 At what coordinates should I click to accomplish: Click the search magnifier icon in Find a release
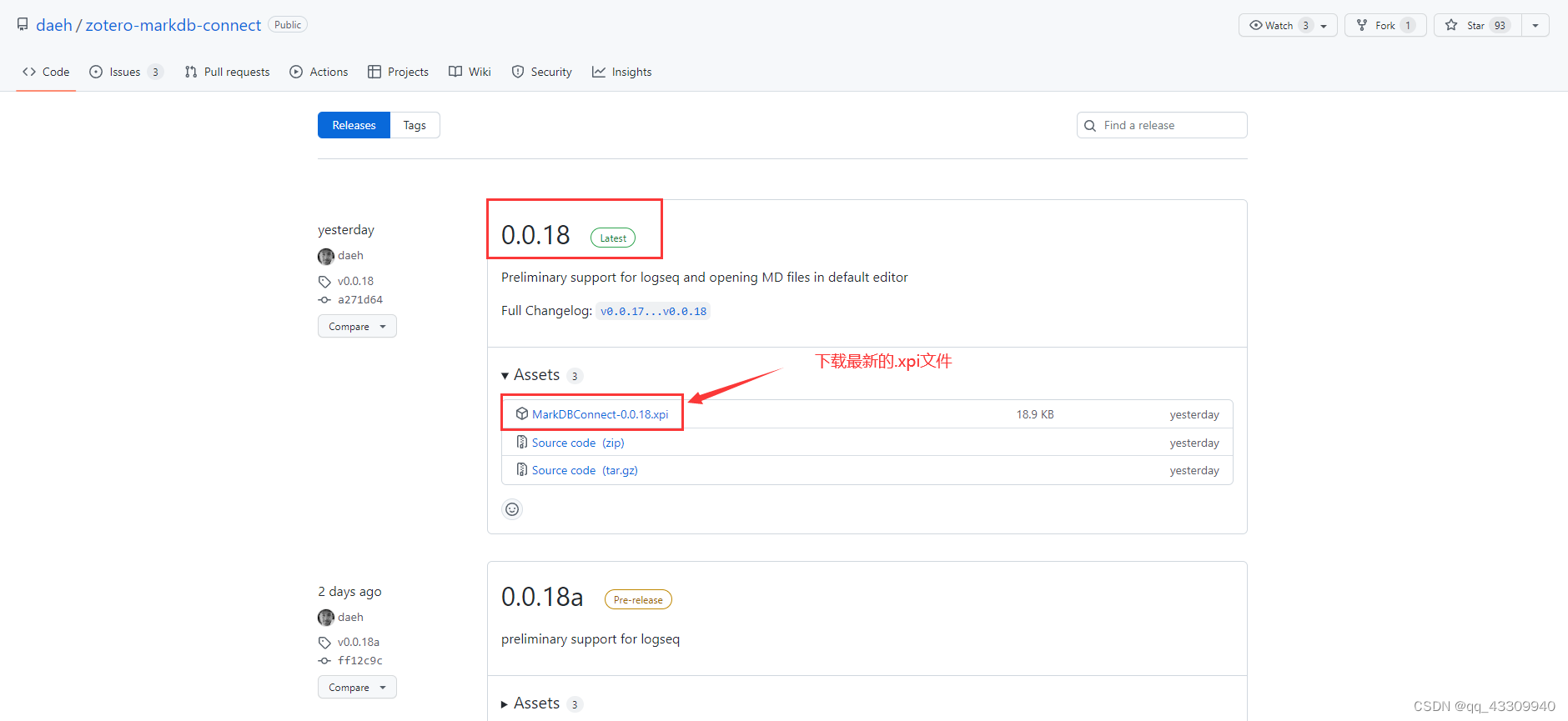(1090, 126)
